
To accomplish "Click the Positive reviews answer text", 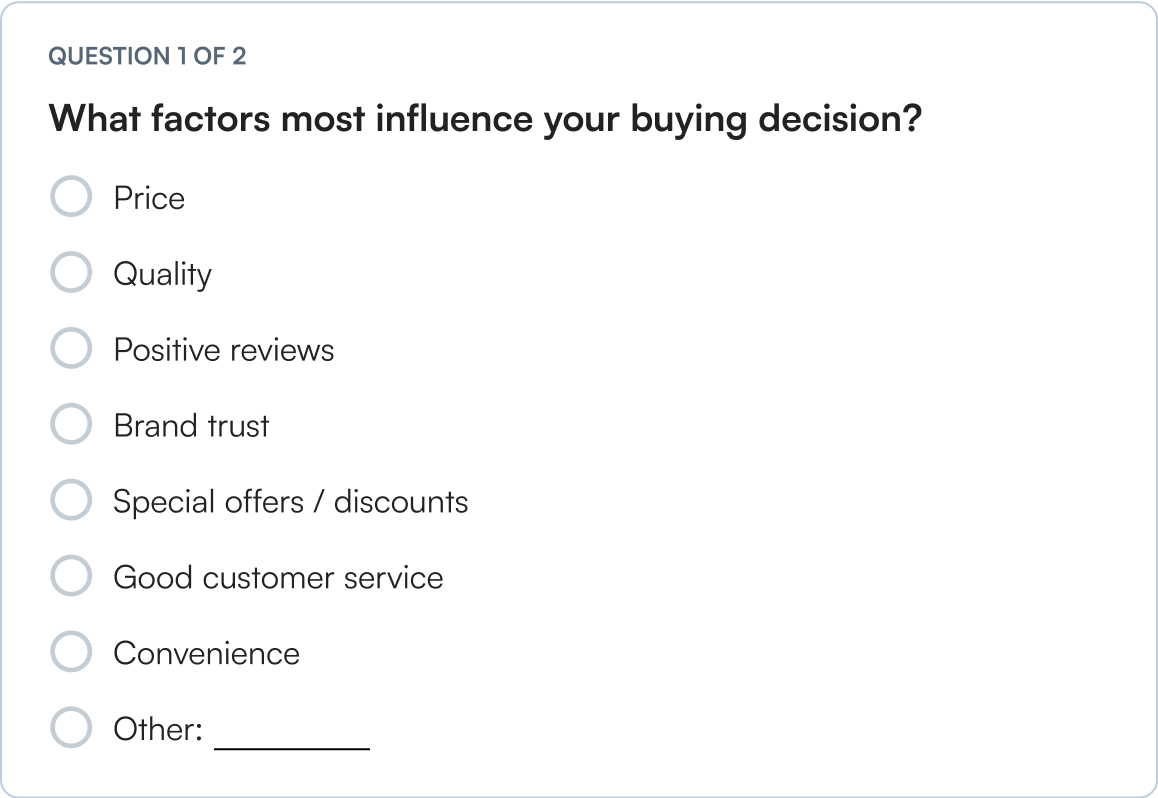I will pos(225,349).
